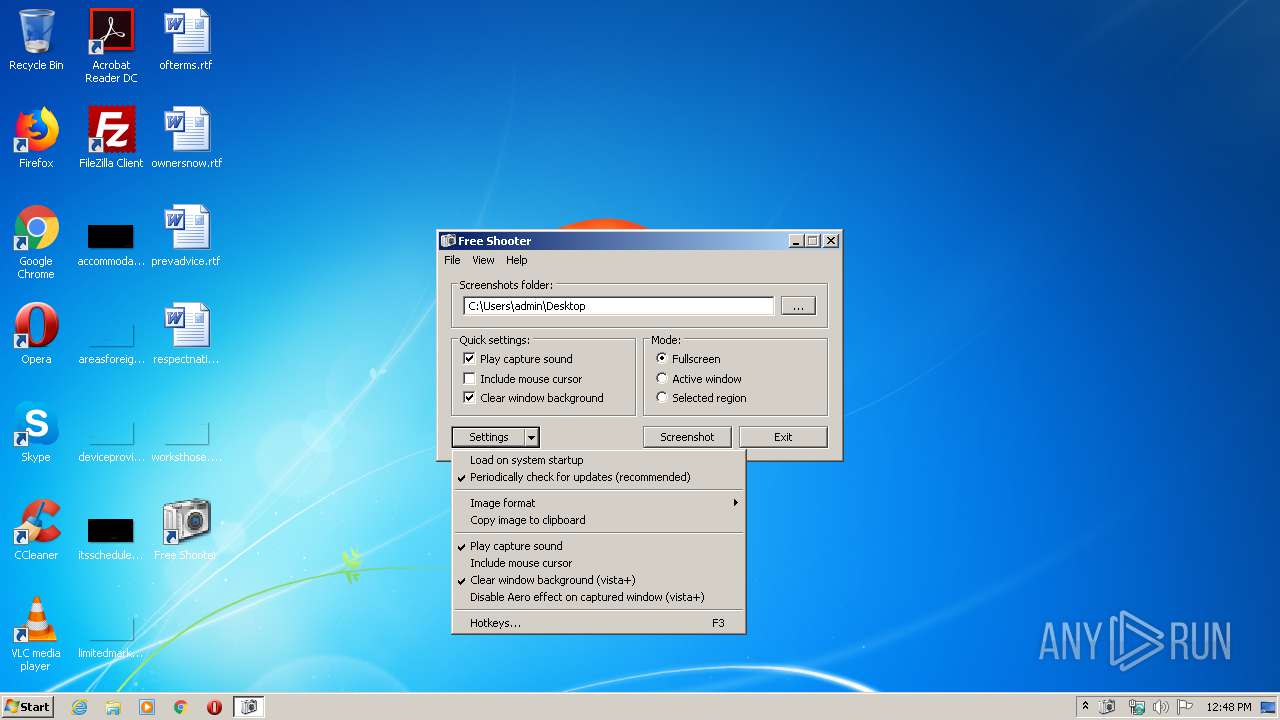
Task: Click Free Shooter camera taskbar button
Action: tap(249, 707)
